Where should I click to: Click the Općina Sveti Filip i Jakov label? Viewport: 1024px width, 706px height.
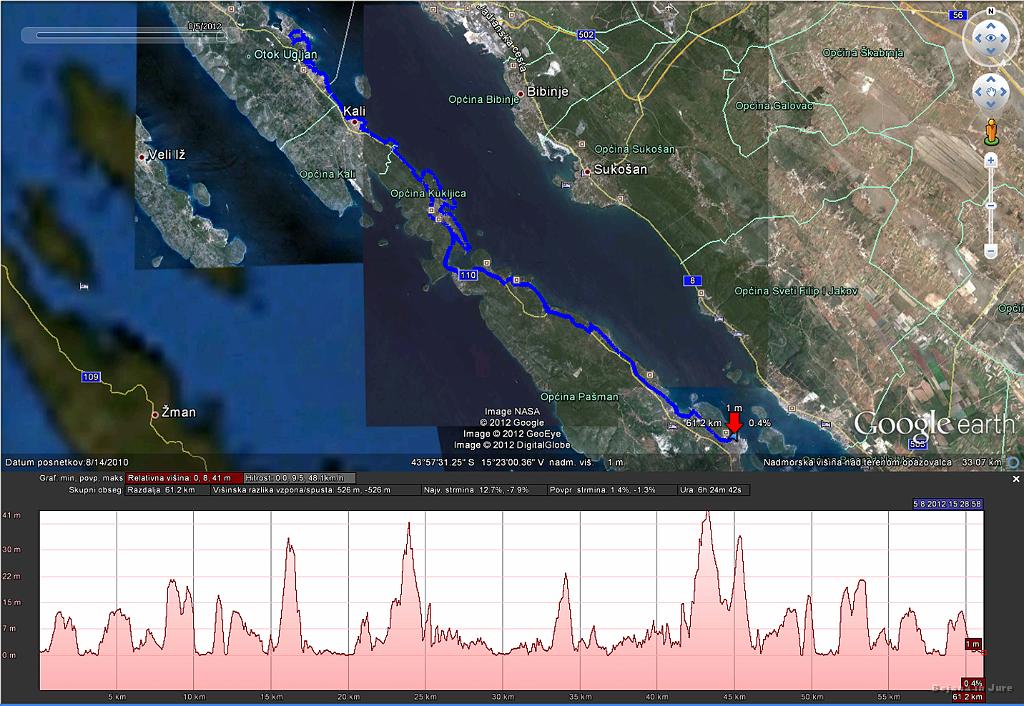pos(796,291)
